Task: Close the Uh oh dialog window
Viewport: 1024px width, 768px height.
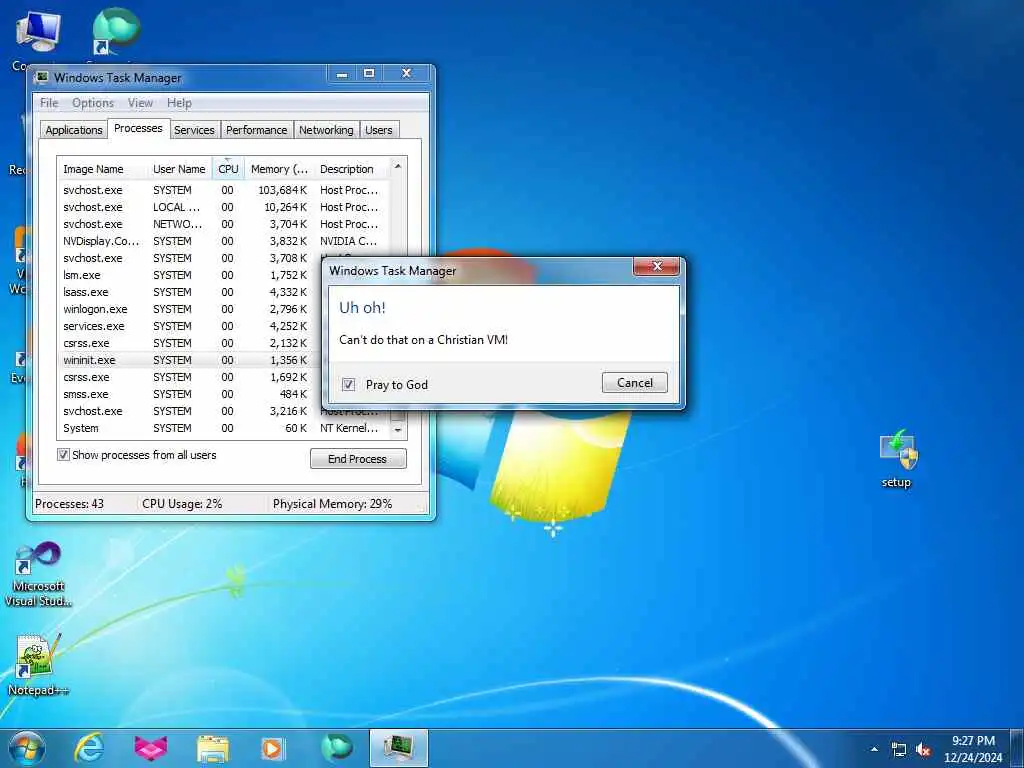Action: coord(656,266)
